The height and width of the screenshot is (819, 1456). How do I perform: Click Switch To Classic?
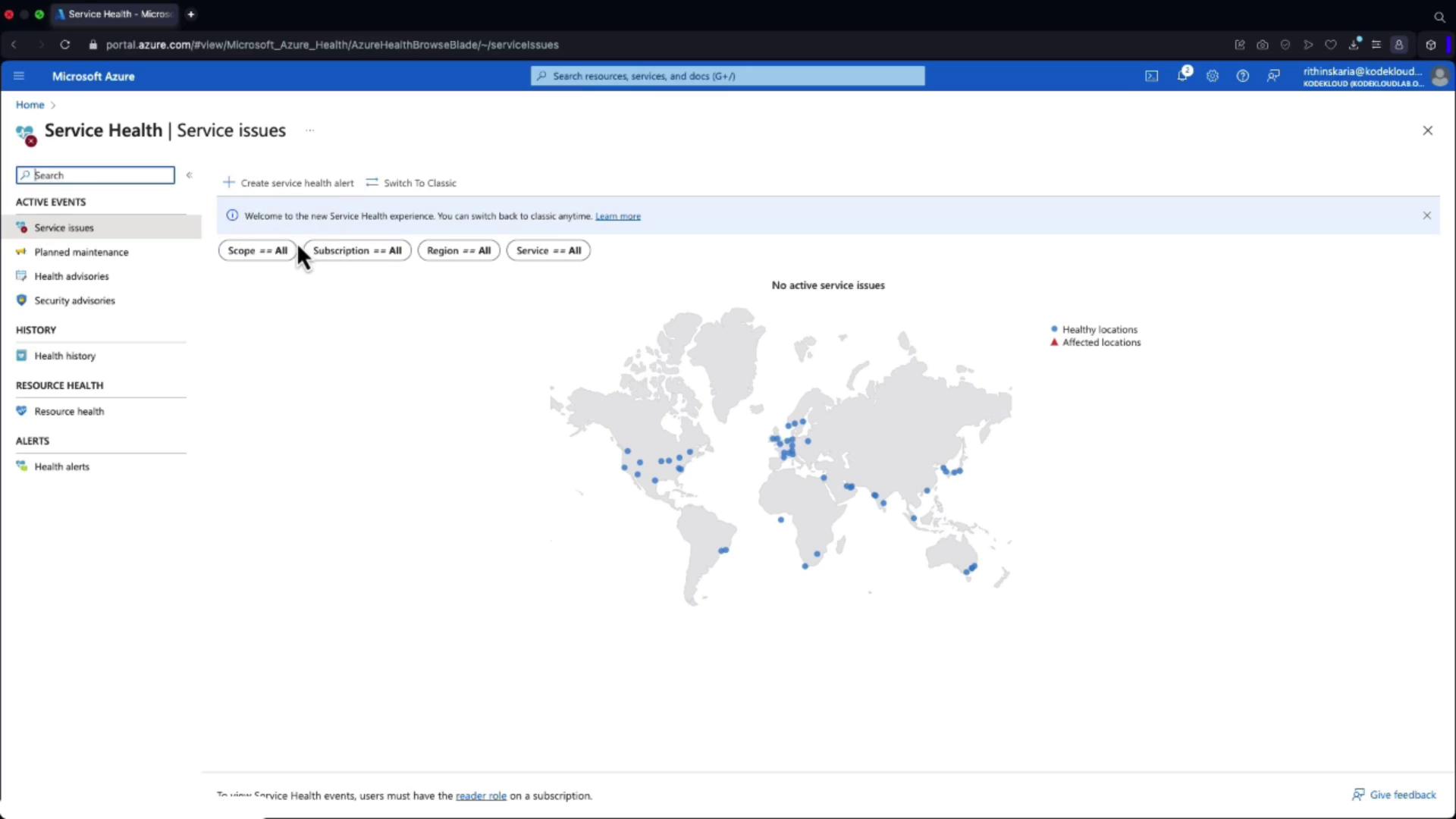[411, 183]
